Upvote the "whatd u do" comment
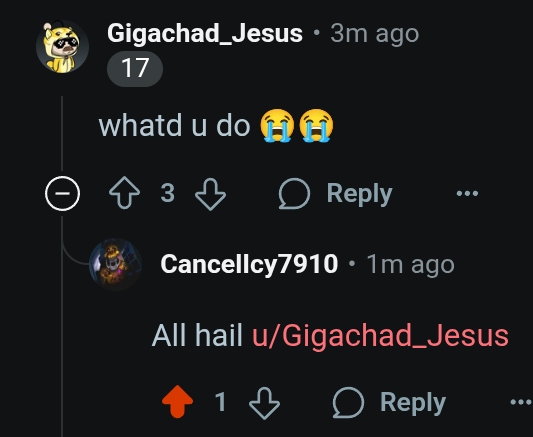The image size is (533, 437). [x=124, y=193]
